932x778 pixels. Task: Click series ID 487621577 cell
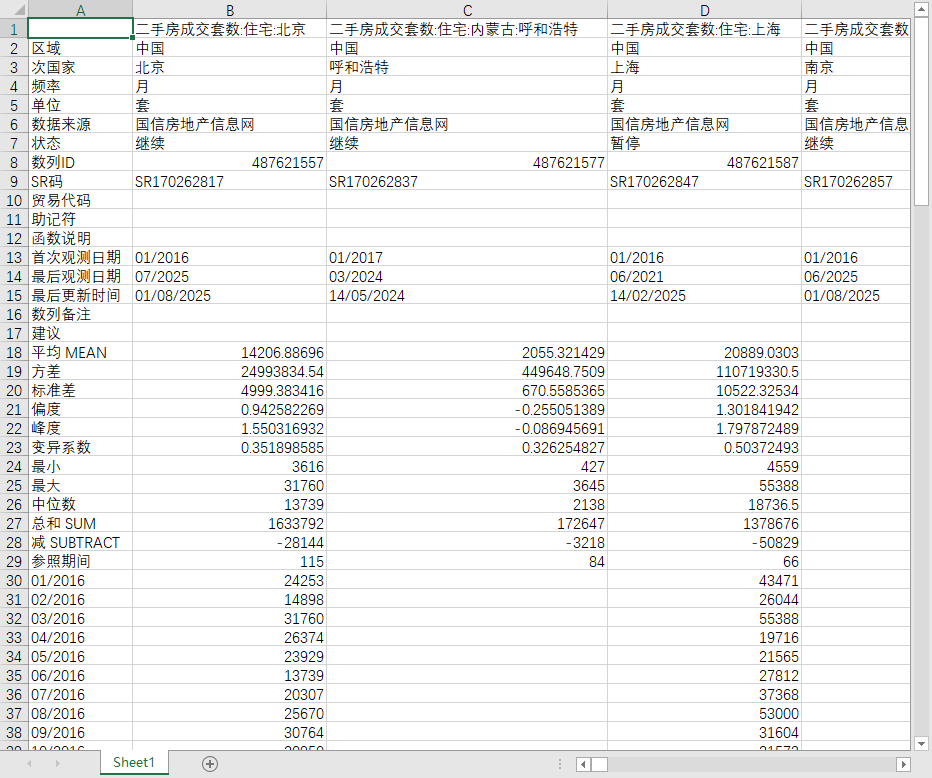click(x=467, y=162)
